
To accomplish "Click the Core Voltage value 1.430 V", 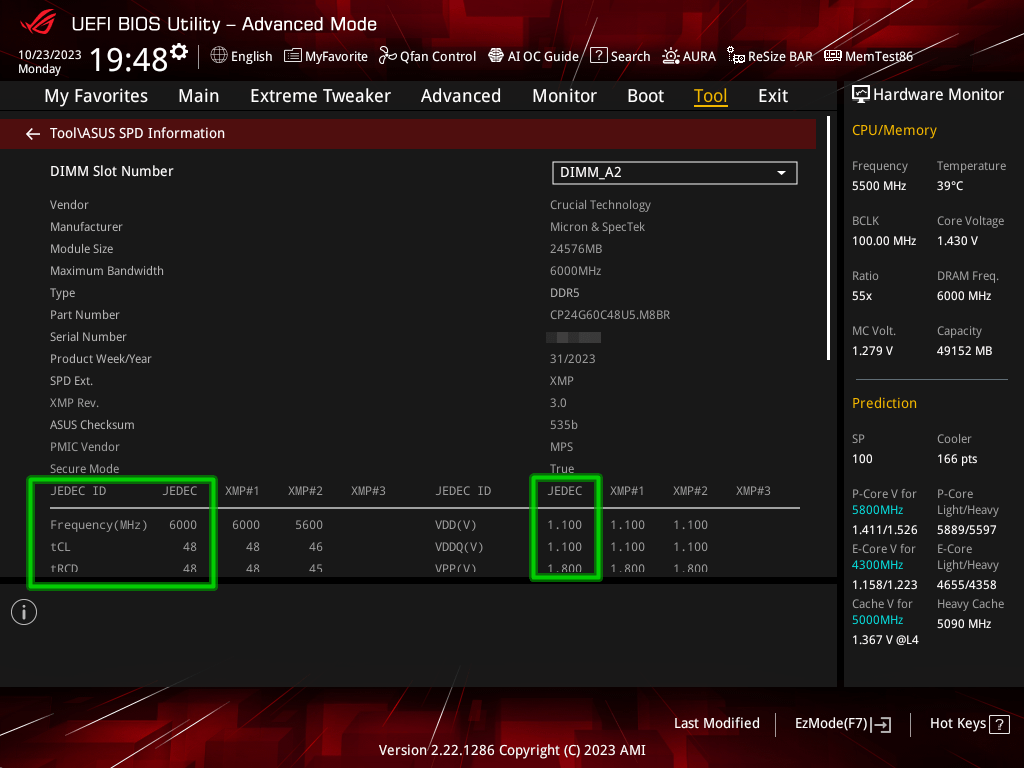I will coord(957,241).
